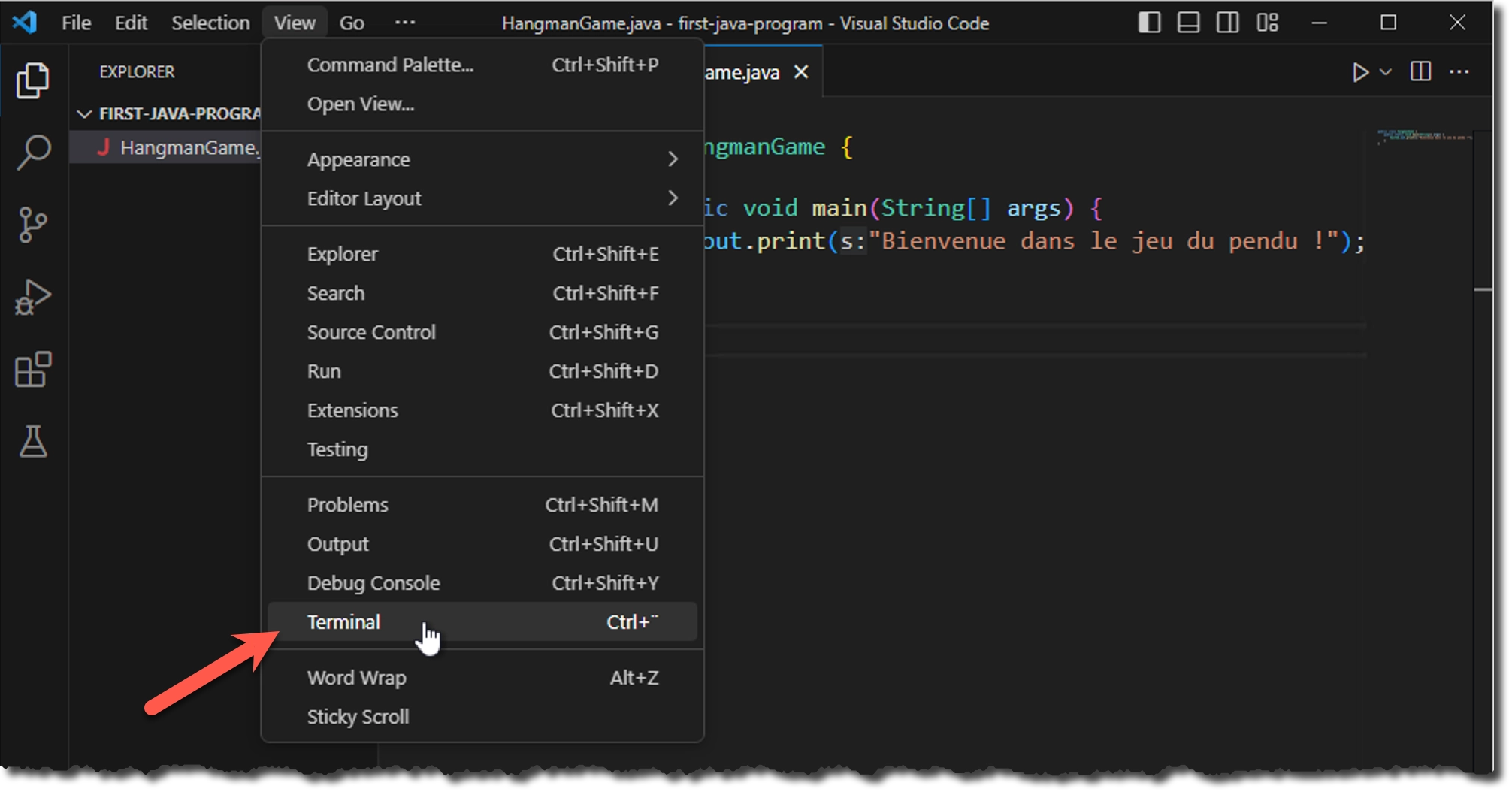Image resolution: width=1512 pixels, height=795 pixels.
Task: Open the Explorer activity bar icon
Action: (x=33, y=80)
